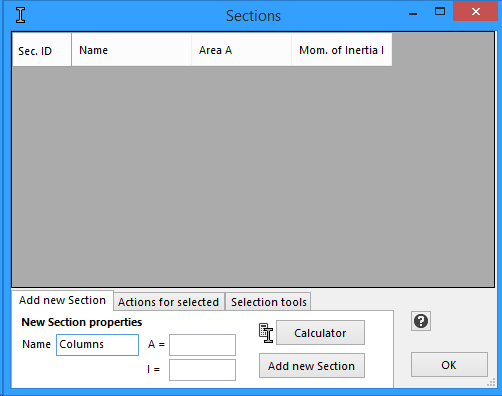Image resolution: width=502 pixels, height=396 pixels.
Task: Click the resize grip at window corner
Action: pyautogui.click(x=491, y=383)
